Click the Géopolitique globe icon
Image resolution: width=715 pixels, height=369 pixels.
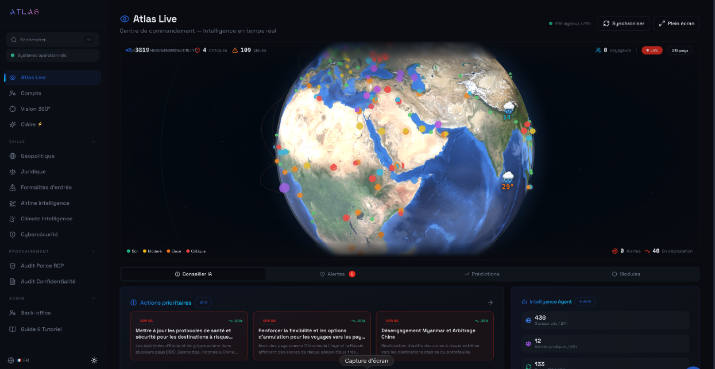point(13,156)
